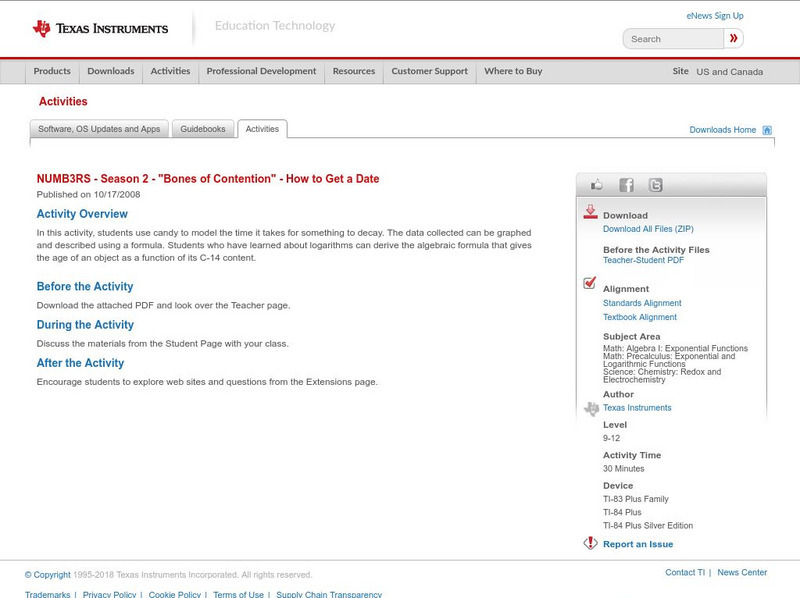Open the News Center footer link
The width and height of the screenshot is (800, 598).
[x=742, y=572]
